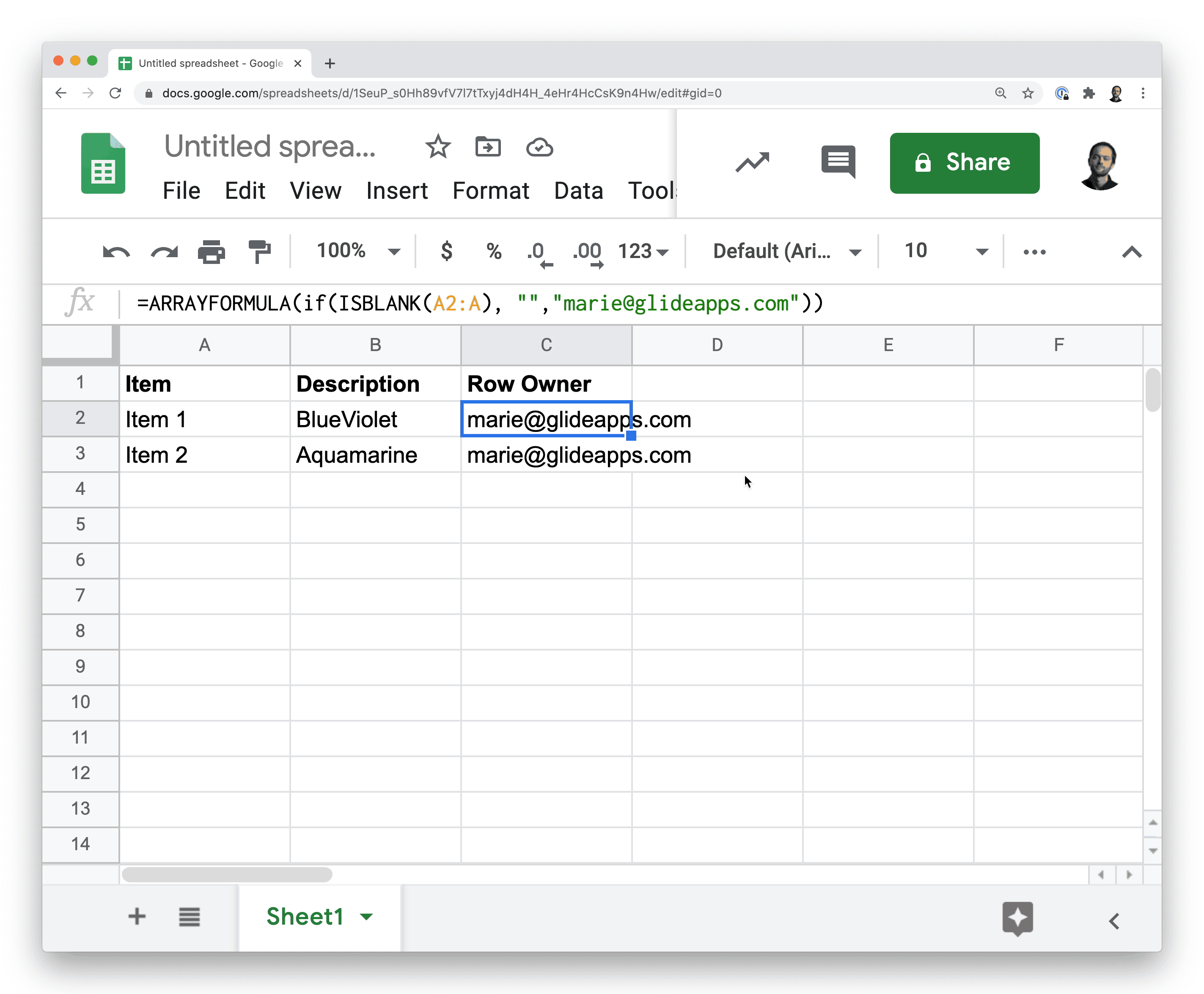Format as currency with dollar icon
Image resolution: width=1204 pixels, height=994 pixels.
click(x=447, y=251)
